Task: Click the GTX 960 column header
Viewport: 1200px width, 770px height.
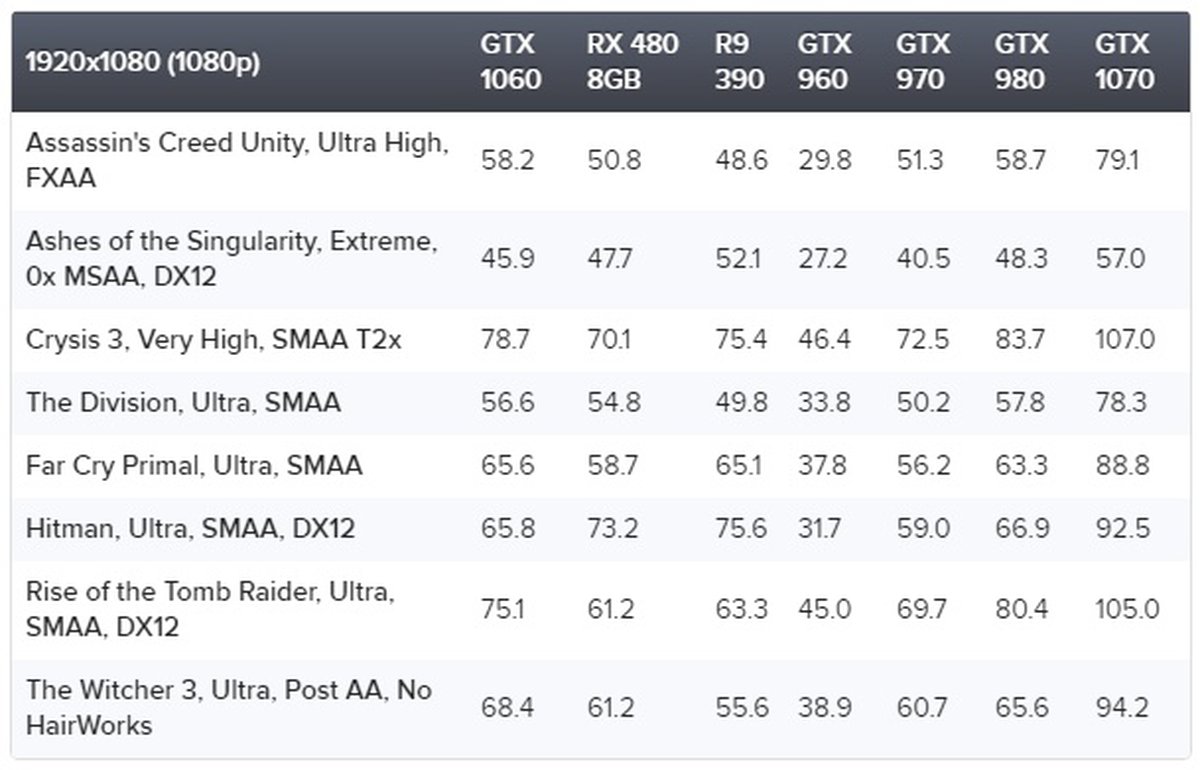Action: 824,62
